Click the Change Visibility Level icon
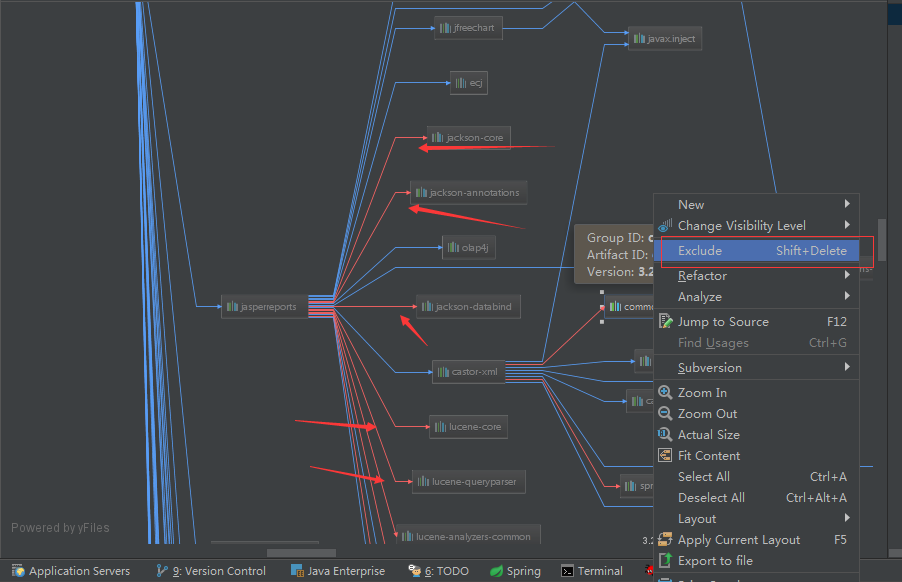The height and width of the screenshot is (582, 902). [x=665, y=226]
